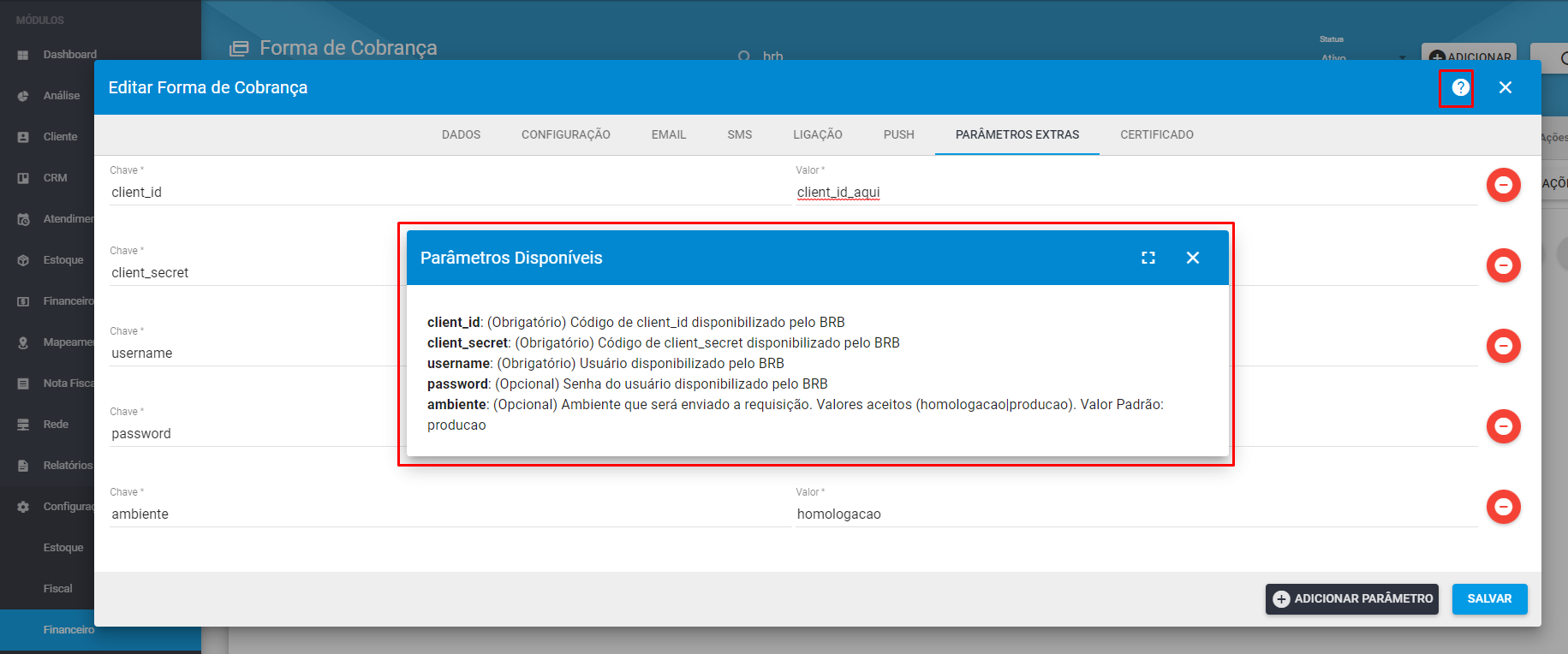Viewport: 1568px width, 654px height.
Task: Open the CERTIFICADO tab
Action: (x=1157, y=134)
